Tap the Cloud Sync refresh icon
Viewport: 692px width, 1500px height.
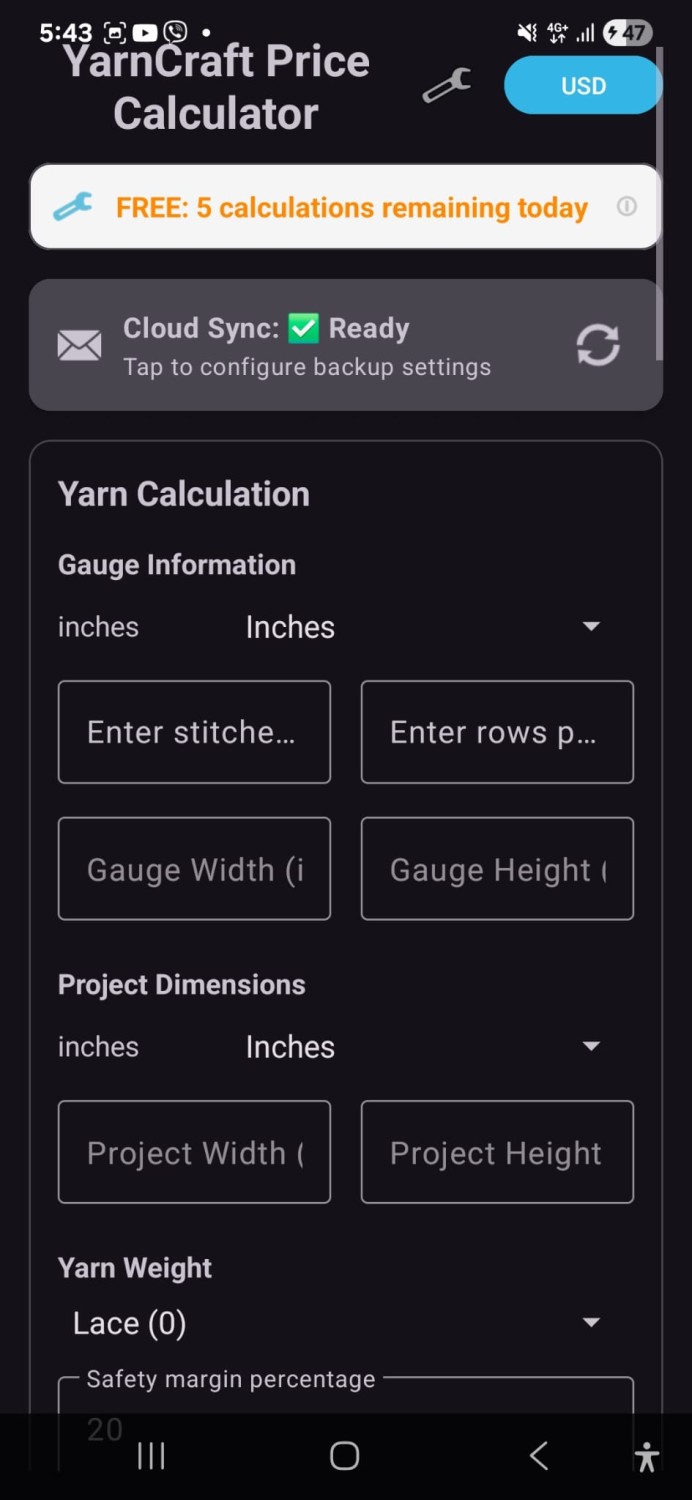(598, 346)
